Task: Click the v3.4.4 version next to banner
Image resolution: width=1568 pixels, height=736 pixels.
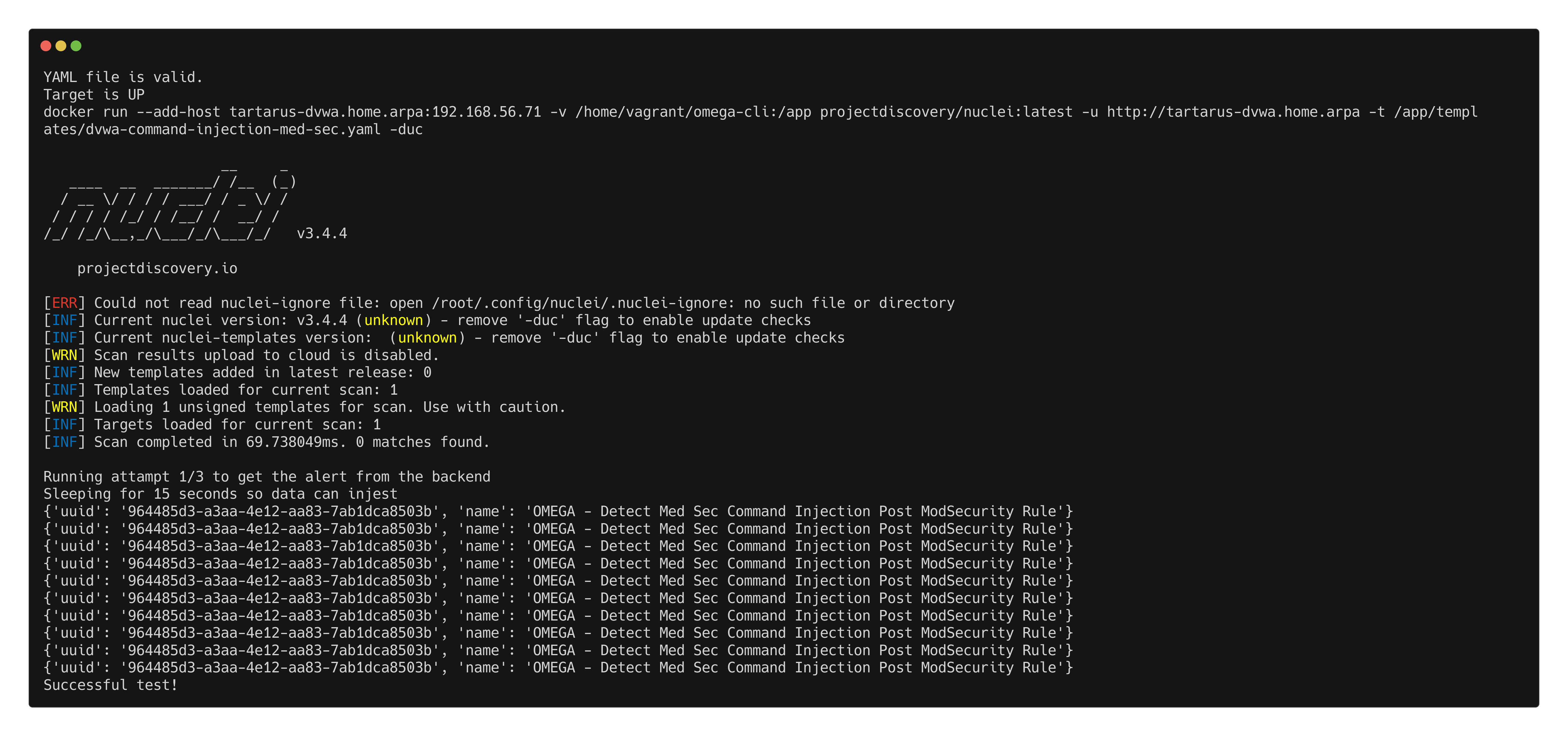Action: pos(321,234)
